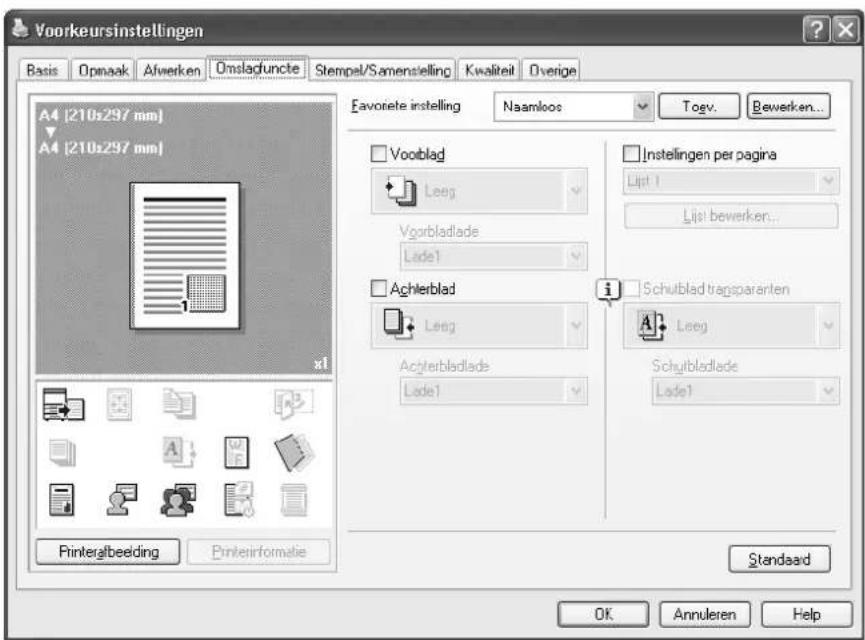This screenshot has width=865, height=640.
Task: Click the page preview thumbnail
Action: pyautogui.click(x=185, y=255)
